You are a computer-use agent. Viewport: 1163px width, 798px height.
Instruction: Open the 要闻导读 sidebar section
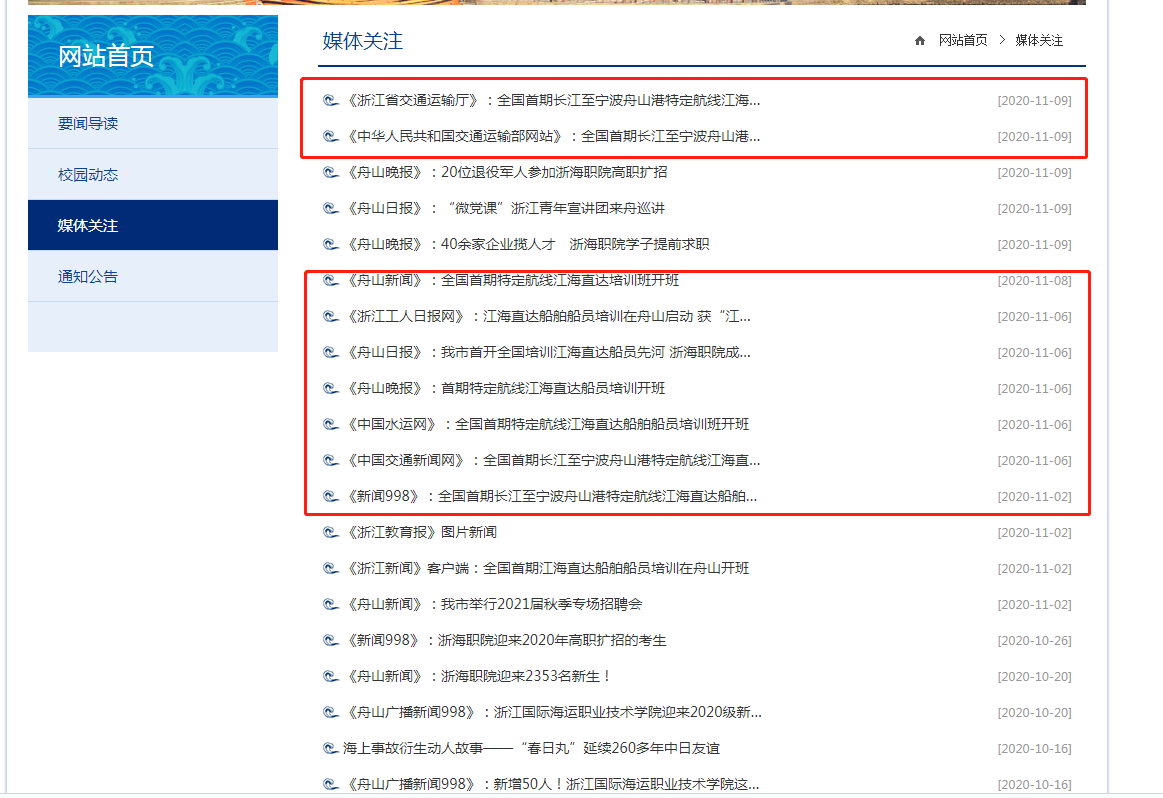tap(88, 123)
